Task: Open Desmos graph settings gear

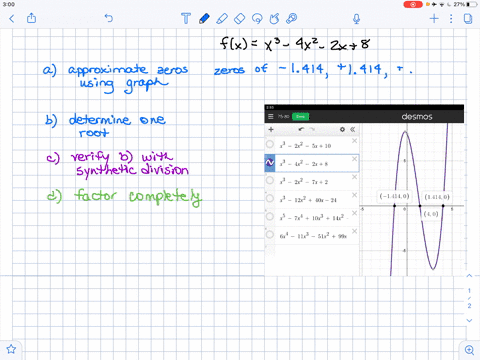Action: tap(342, 129)
